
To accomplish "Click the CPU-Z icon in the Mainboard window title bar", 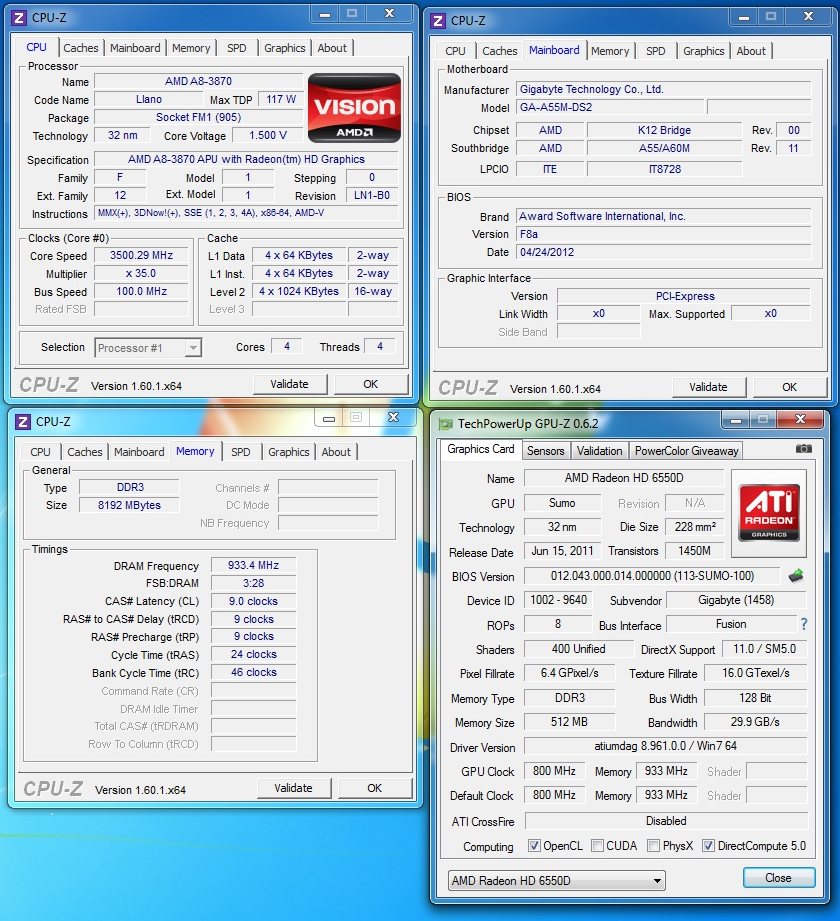I will 438,20.
